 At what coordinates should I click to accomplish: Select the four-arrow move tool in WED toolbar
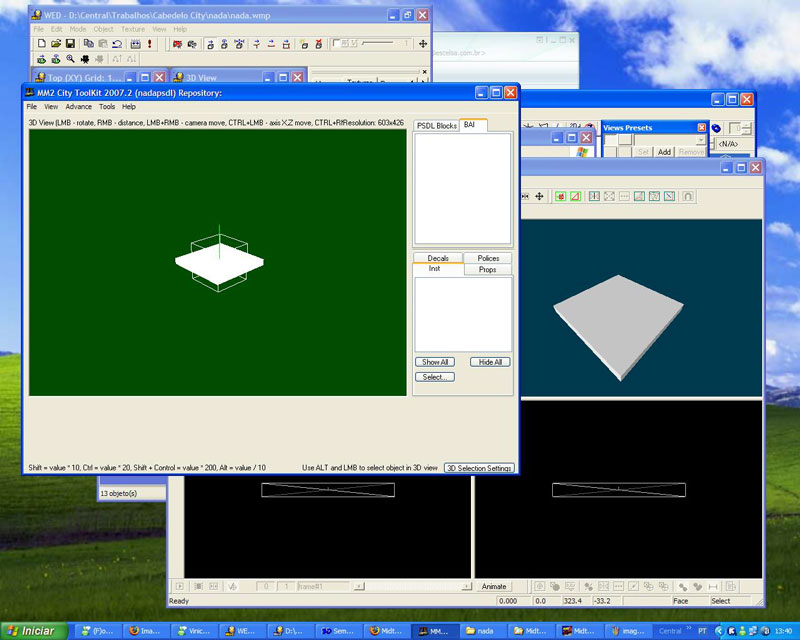423,44
